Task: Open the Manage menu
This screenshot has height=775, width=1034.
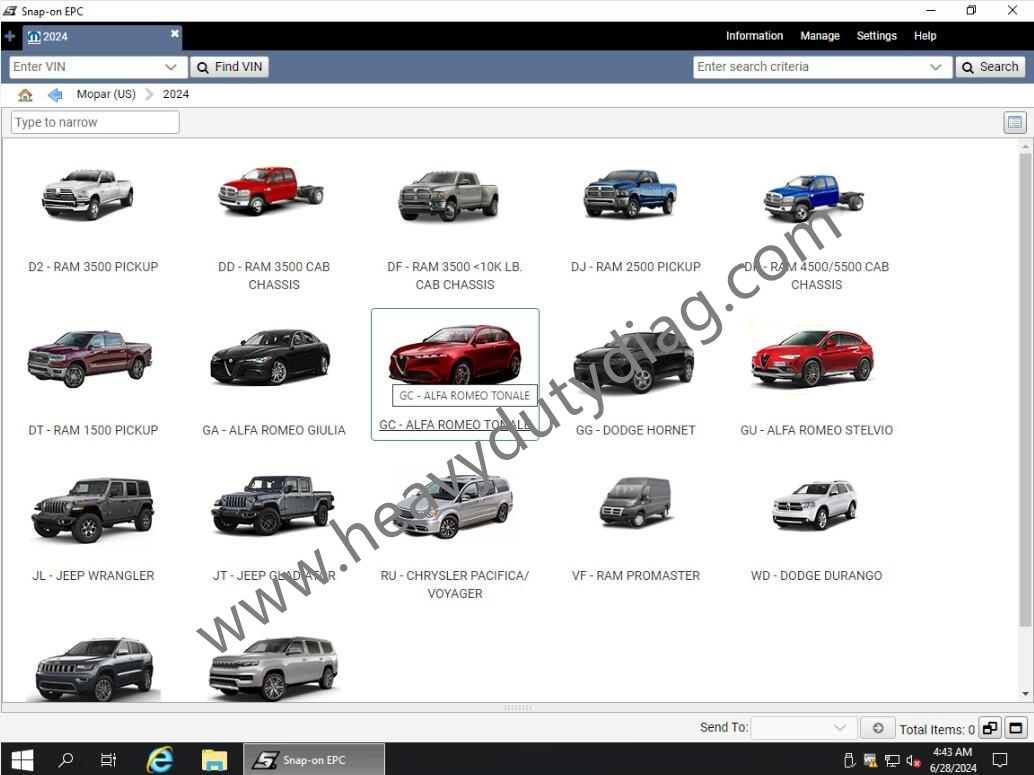Action: pos(820,36)
